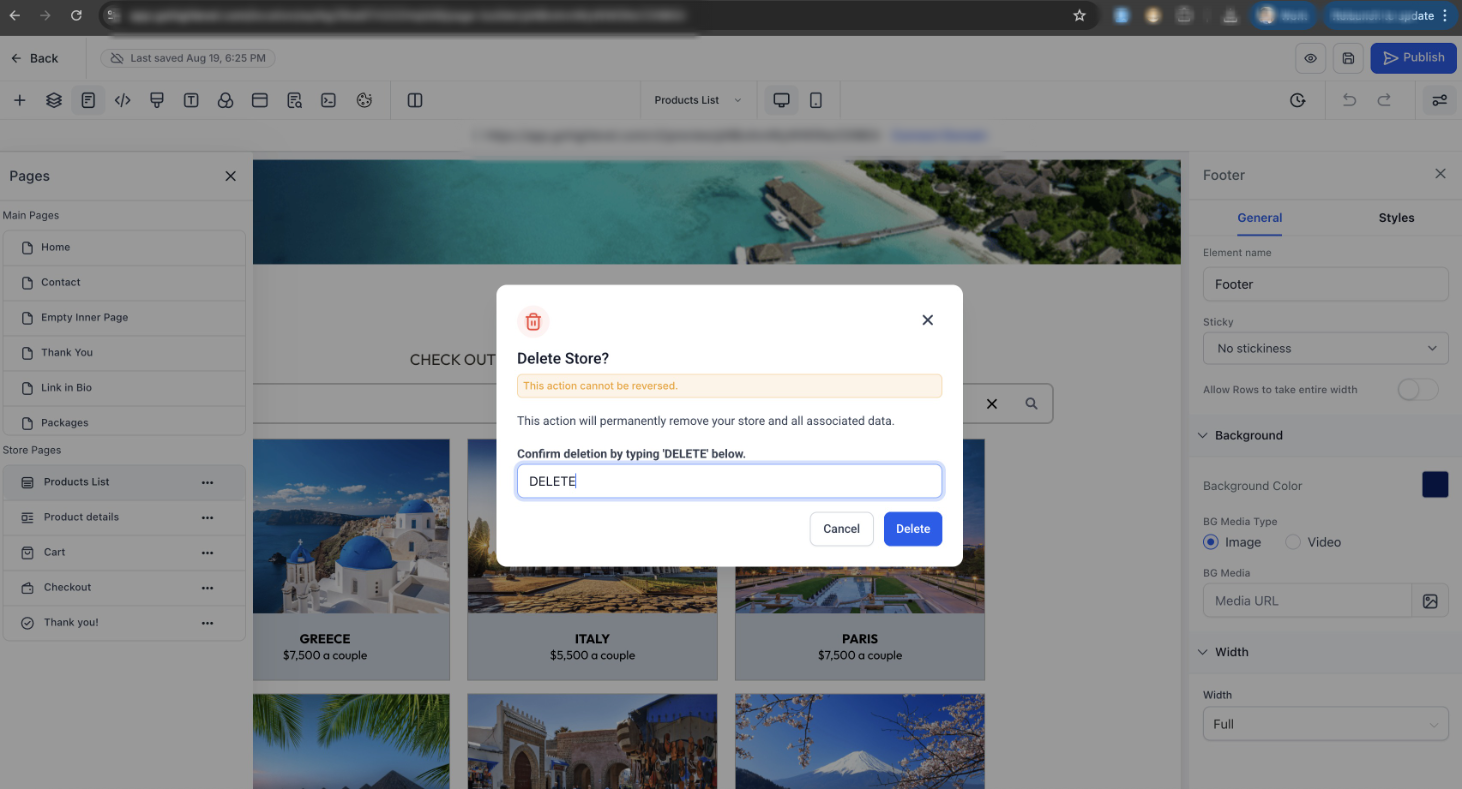Click the preview eye icon
Image resolution: width=1462 pixels, height=789 pixels.
click(x=1310, y=58)
